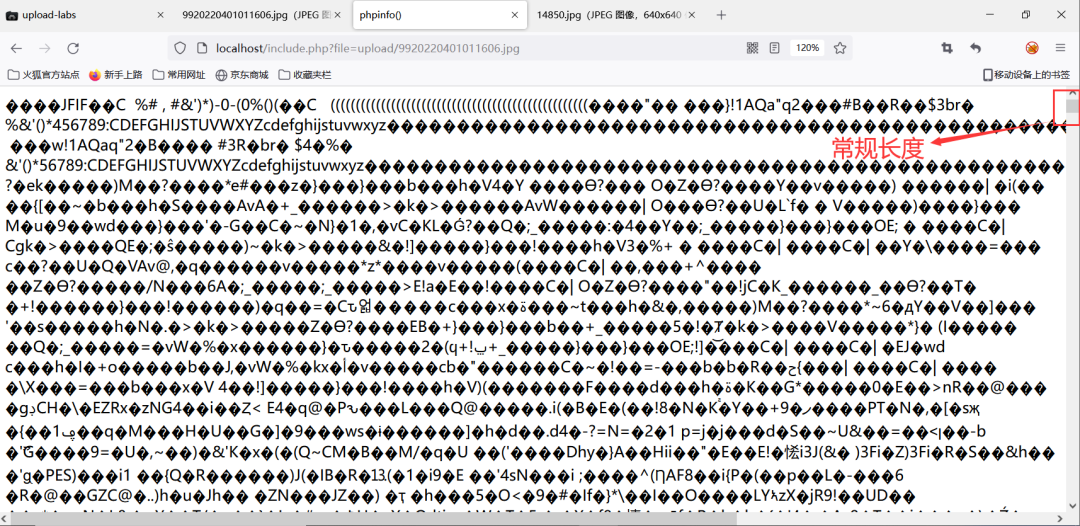The width and height of the screenshot is (1080, 526).
Task: Open the 火狐官方站点 bookmarks folder
Action: (x=43, y=75)
